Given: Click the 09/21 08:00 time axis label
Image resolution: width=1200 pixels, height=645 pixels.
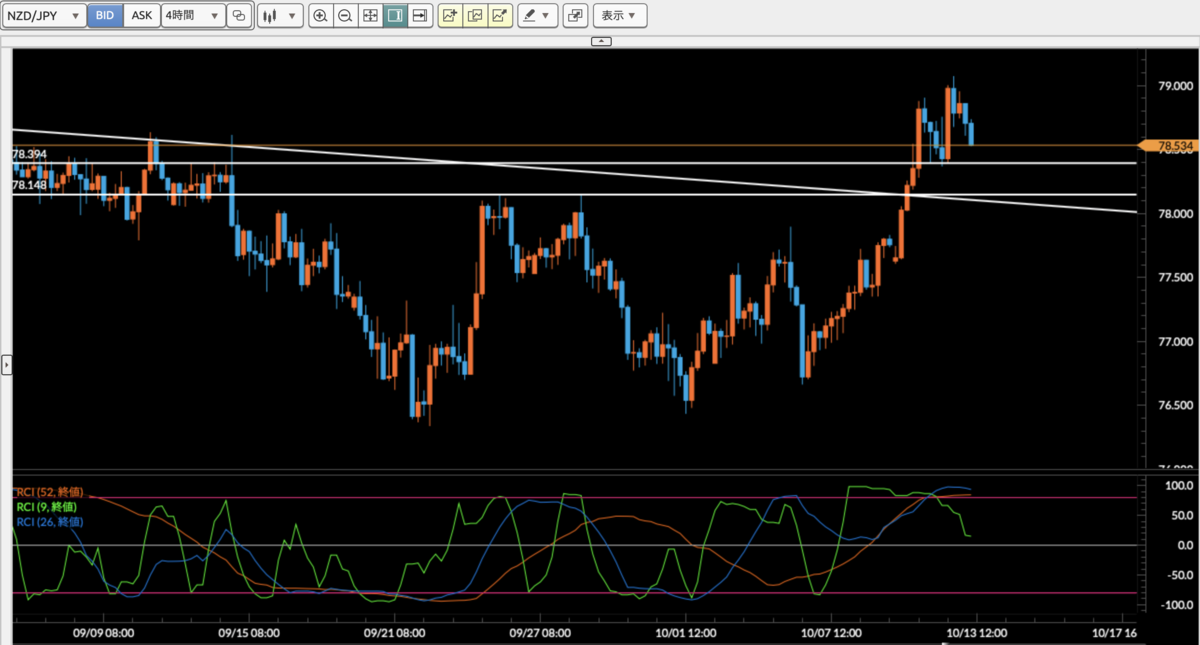Looking at the screenshot, I should (397, 632).
